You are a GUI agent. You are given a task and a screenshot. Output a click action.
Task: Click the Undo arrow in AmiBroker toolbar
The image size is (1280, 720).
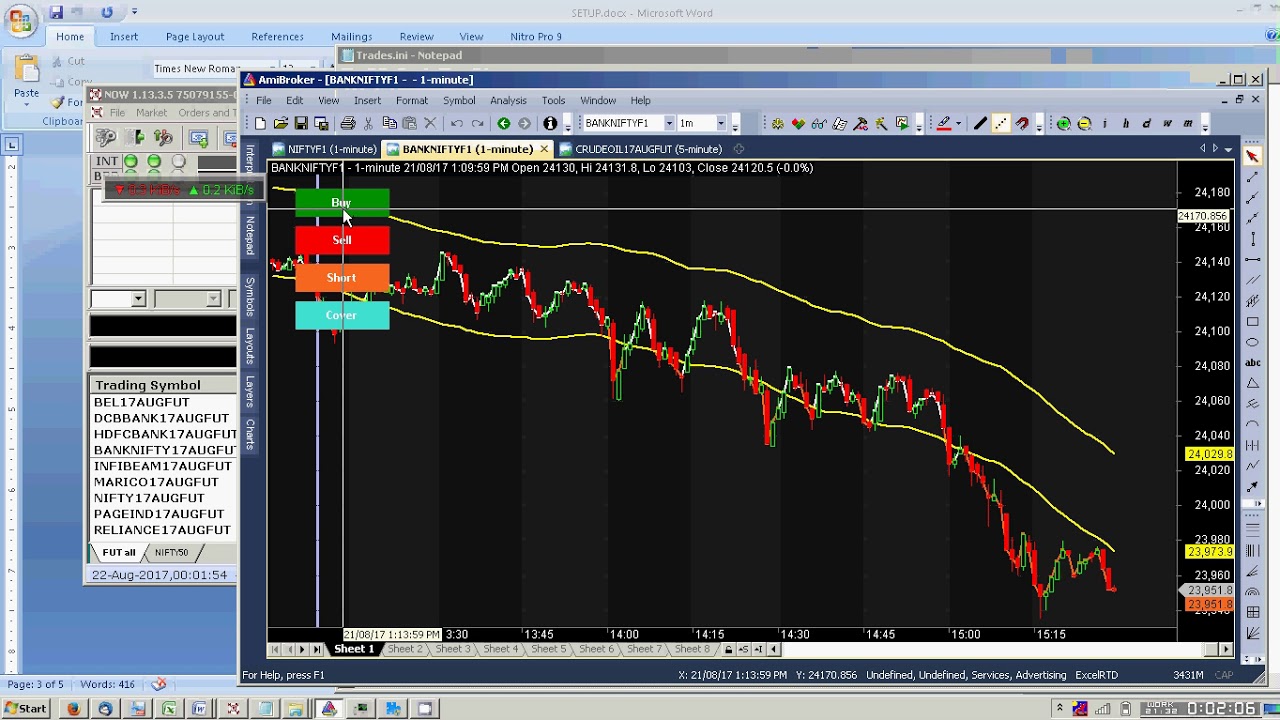pyautogui.click(x=456, y=123)
